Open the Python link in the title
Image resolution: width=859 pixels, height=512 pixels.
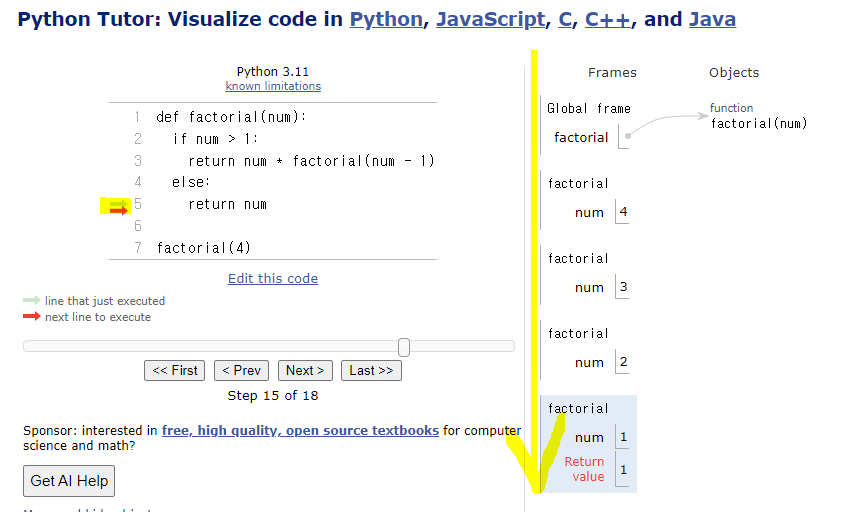coord(386,19)
